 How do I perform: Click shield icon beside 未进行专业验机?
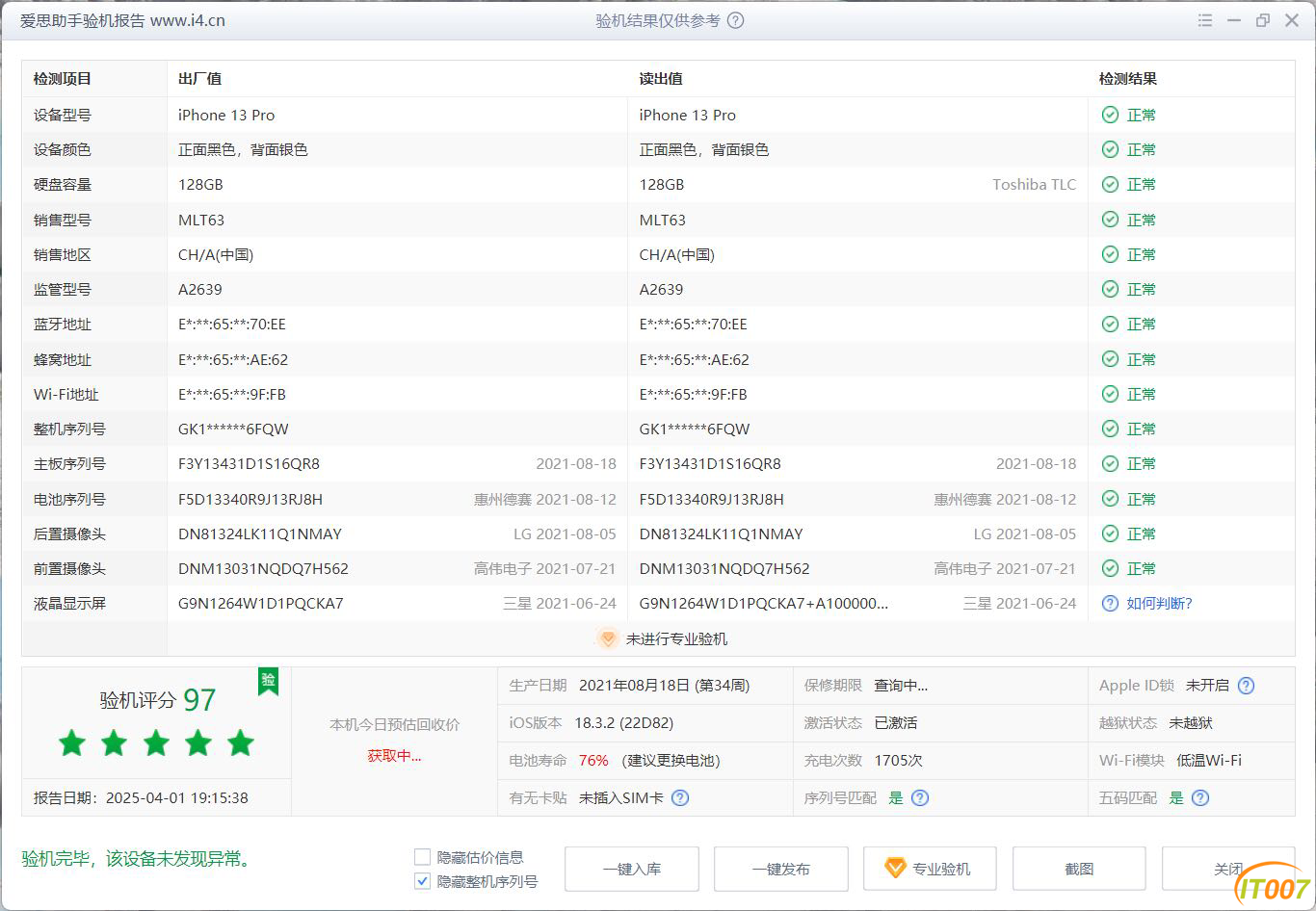(x=607, y=638)
